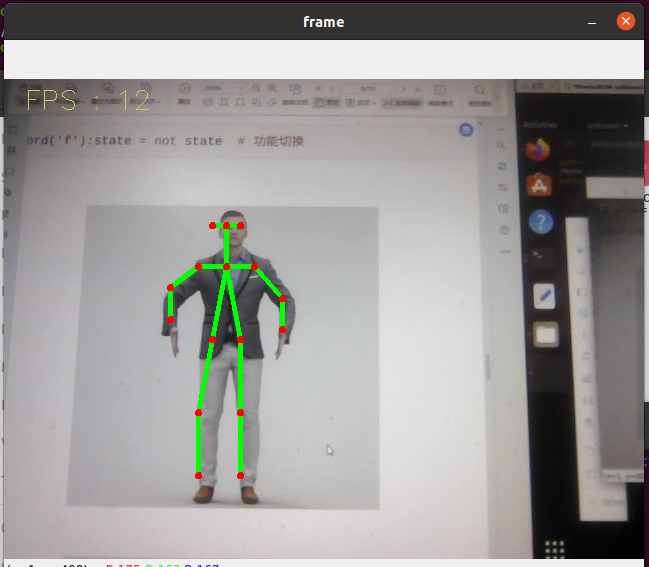Click the Activities label in camera feed
Image resolution: width=649 pixels, height=567 pixels.
click(540, 125)
